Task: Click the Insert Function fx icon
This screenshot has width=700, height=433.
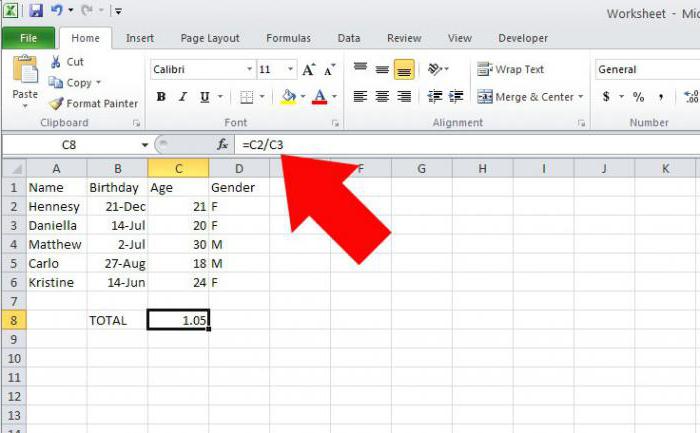Action: click(x=222, y=145)
